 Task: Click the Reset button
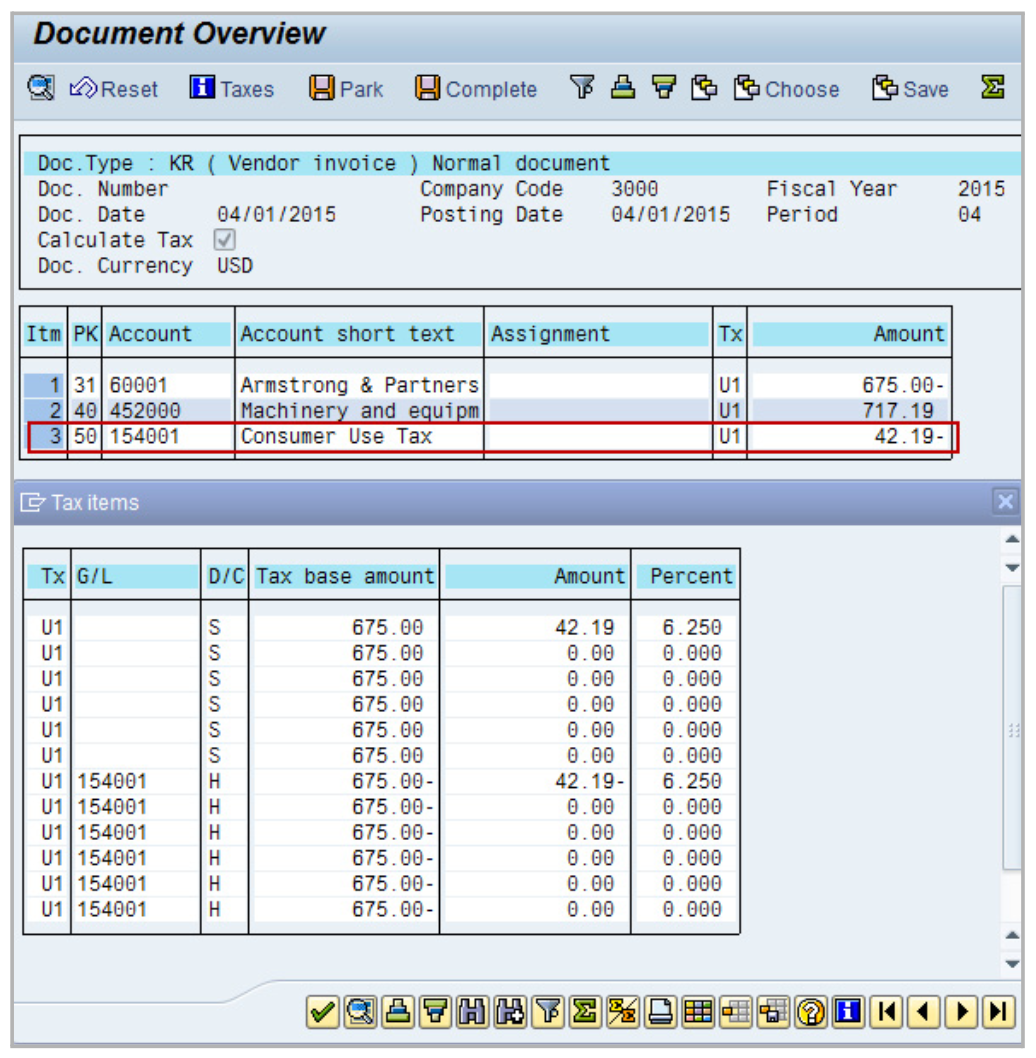[x=114, y=89]
